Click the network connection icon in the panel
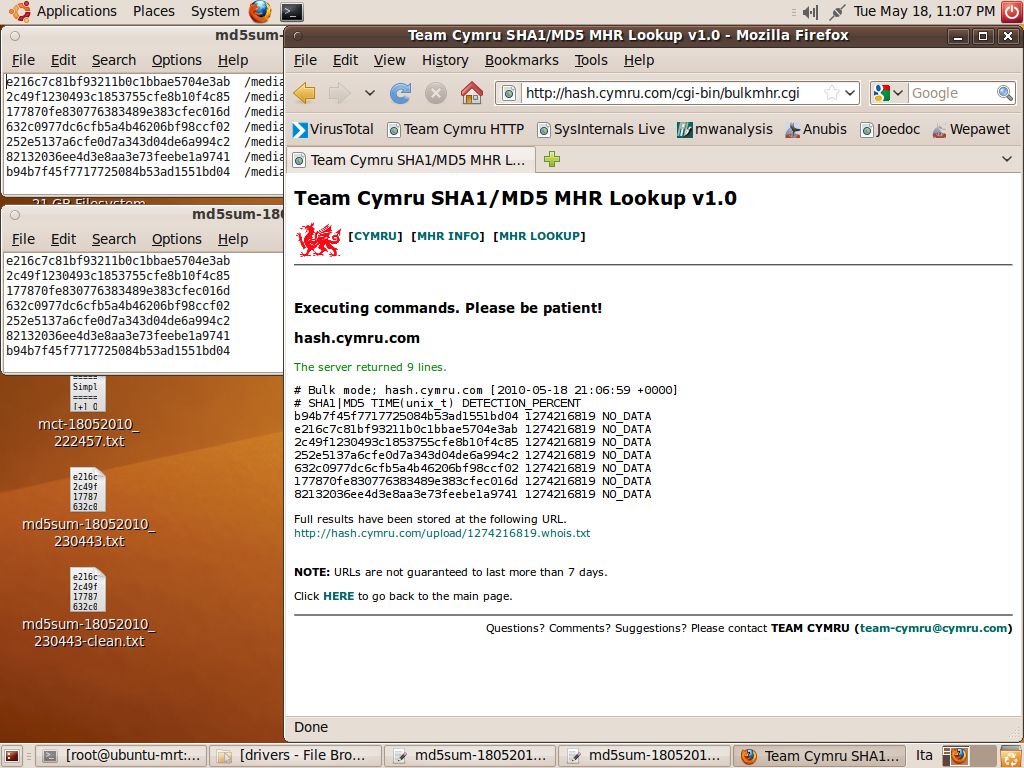The image size is (1024, 768). (837, 12)
